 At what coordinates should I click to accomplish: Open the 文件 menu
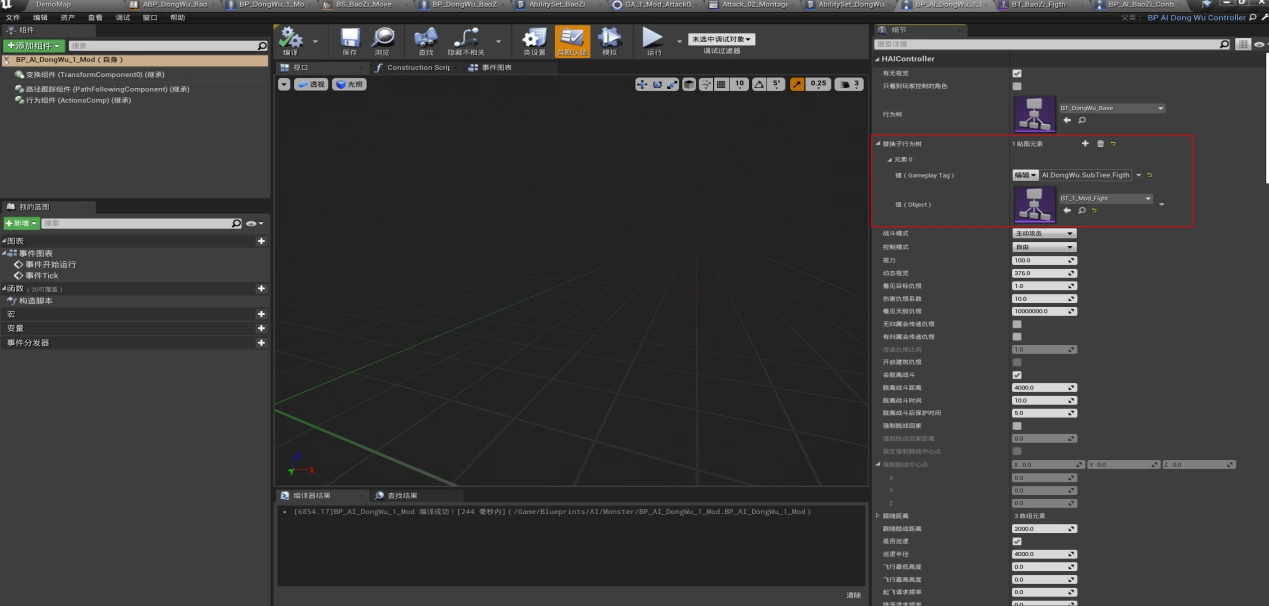[x=13, y=18]
